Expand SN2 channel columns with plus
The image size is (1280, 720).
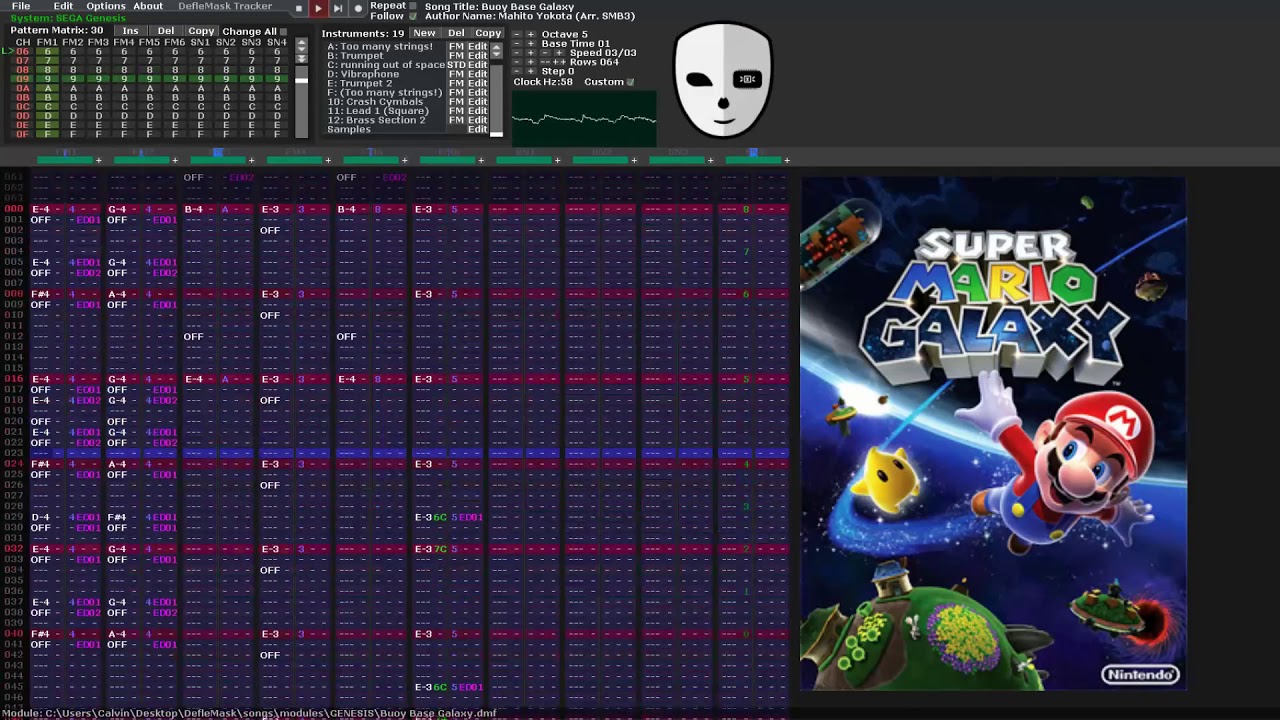pos(634,160)
